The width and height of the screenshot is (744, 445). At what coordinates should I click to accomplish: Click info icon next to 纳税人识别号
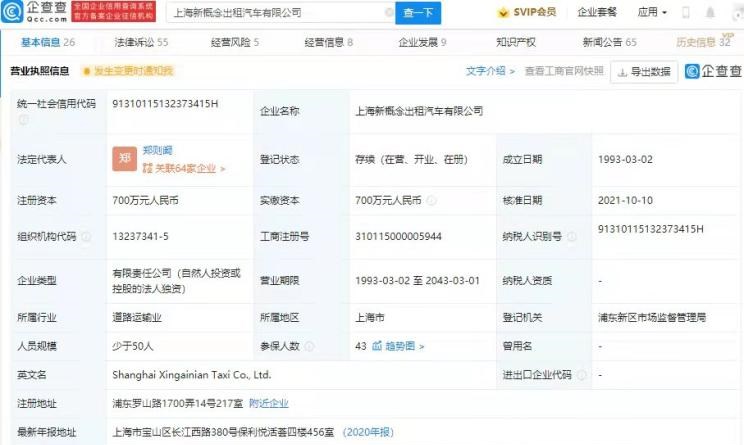[x=572, y=236]
